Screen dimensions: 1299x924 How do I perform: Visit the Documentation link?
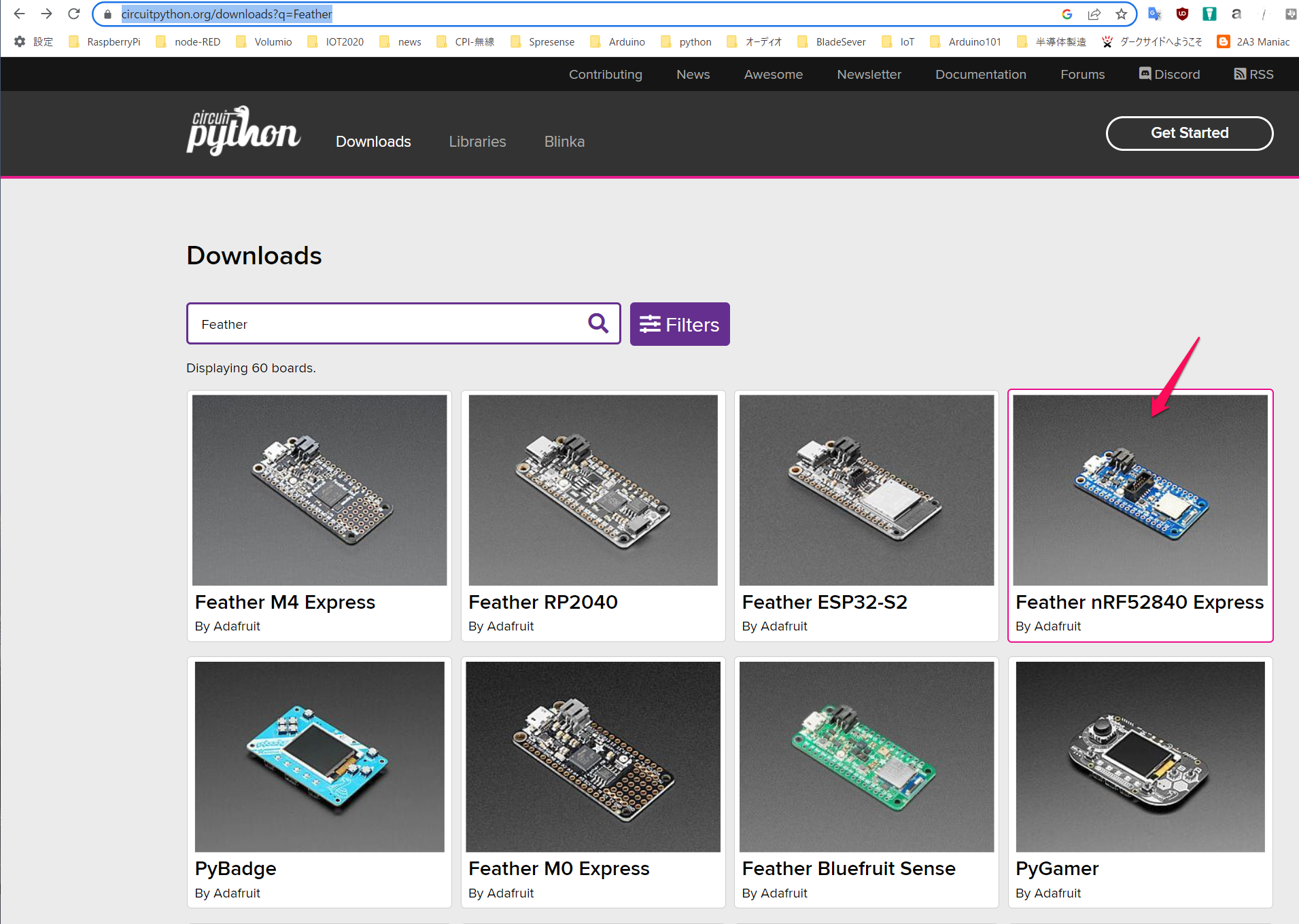pyautogui.click(x=981, y=74)
